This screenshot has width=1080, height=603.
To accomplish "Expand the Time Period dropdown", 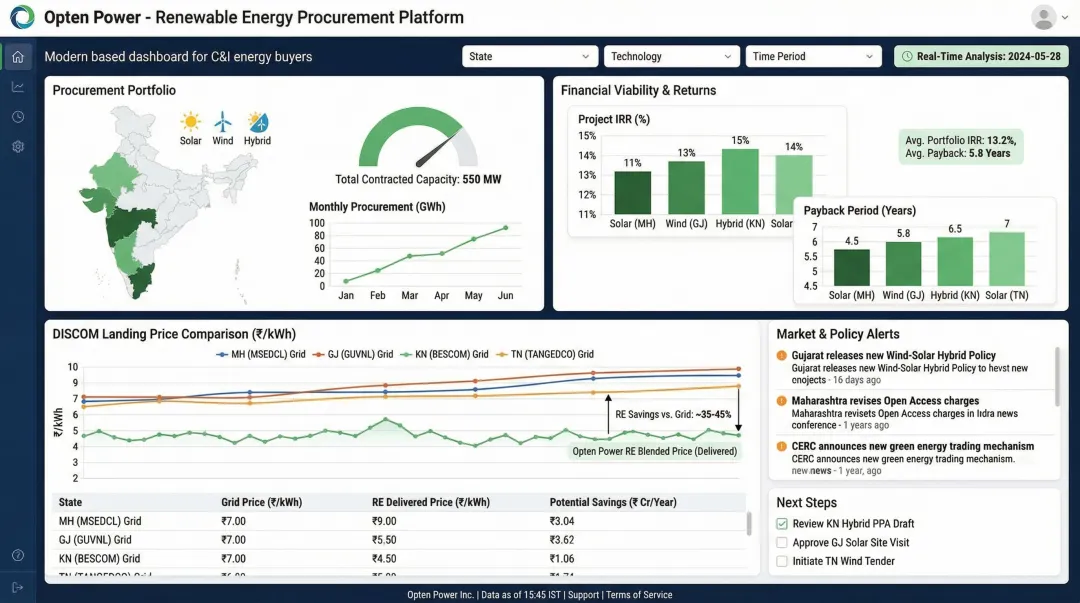I will pos(813,56).
